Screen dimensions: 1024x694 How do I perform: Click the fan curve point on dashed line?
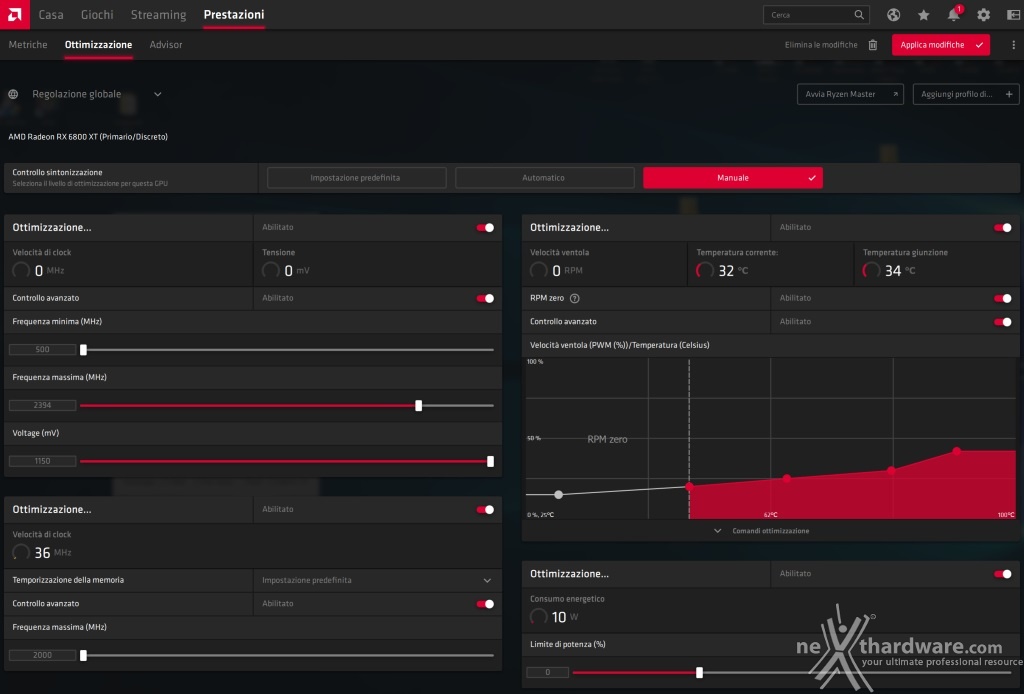click(689, 487)
